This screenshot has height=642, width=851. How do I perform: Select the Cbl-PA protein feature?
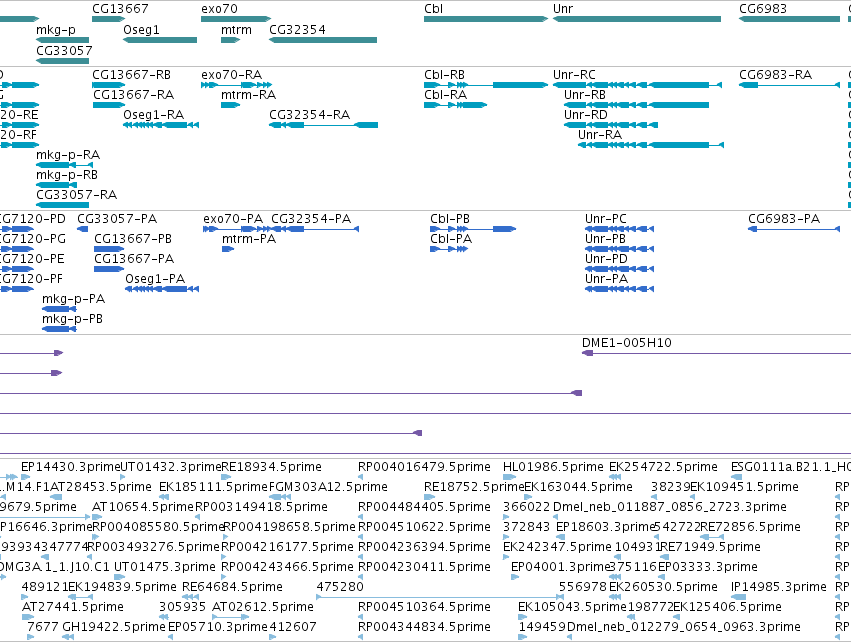pos(449,249)
